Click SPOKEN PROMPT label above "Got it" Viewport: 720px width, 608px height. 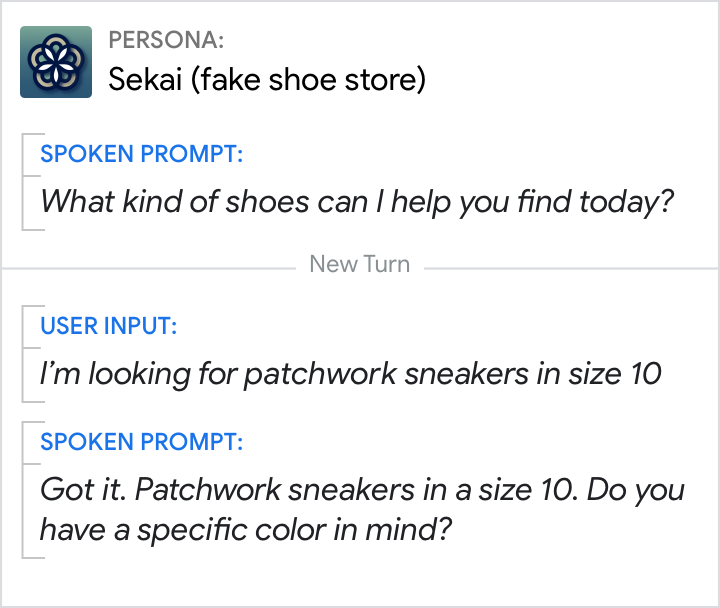coord(141,443)
